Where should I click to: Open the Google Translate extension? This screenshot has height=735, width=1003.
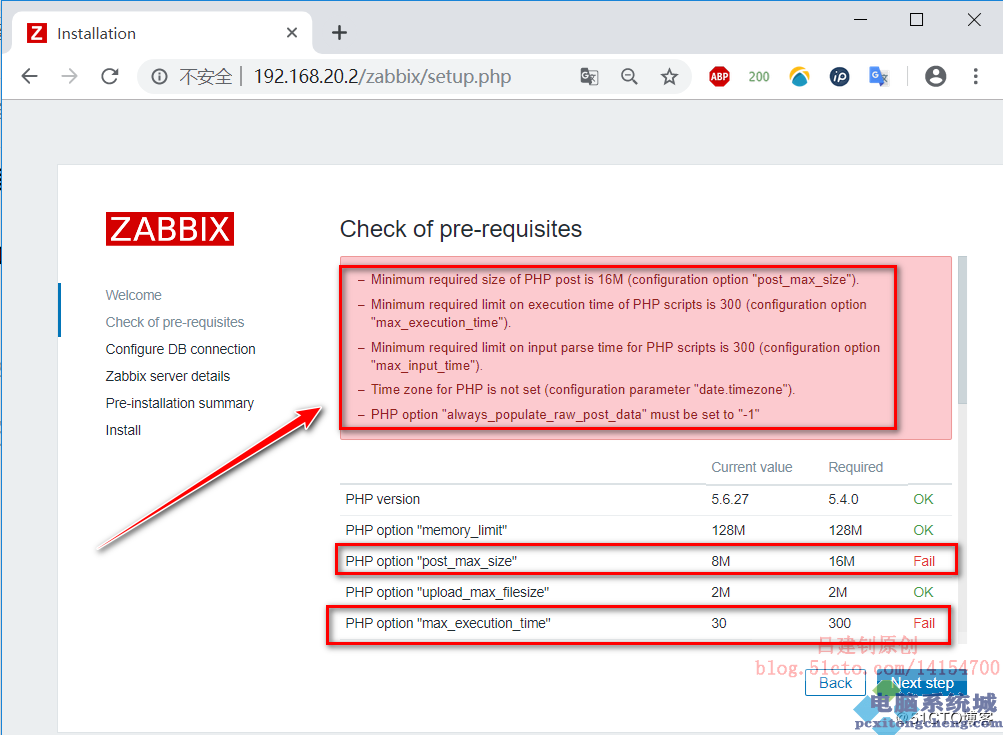879,77
